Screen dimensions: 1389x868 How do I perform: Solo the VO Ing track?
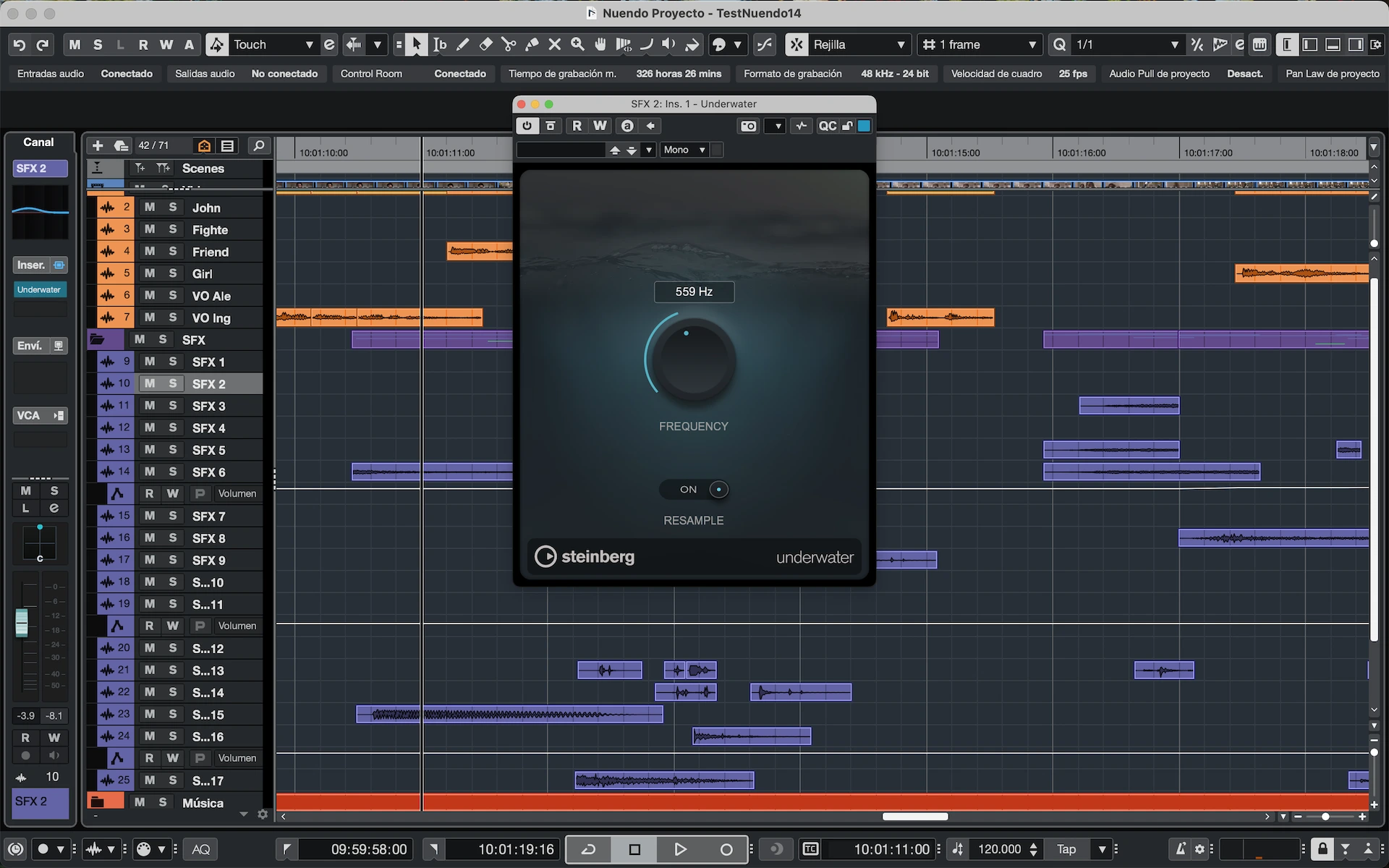pos(173,318)
